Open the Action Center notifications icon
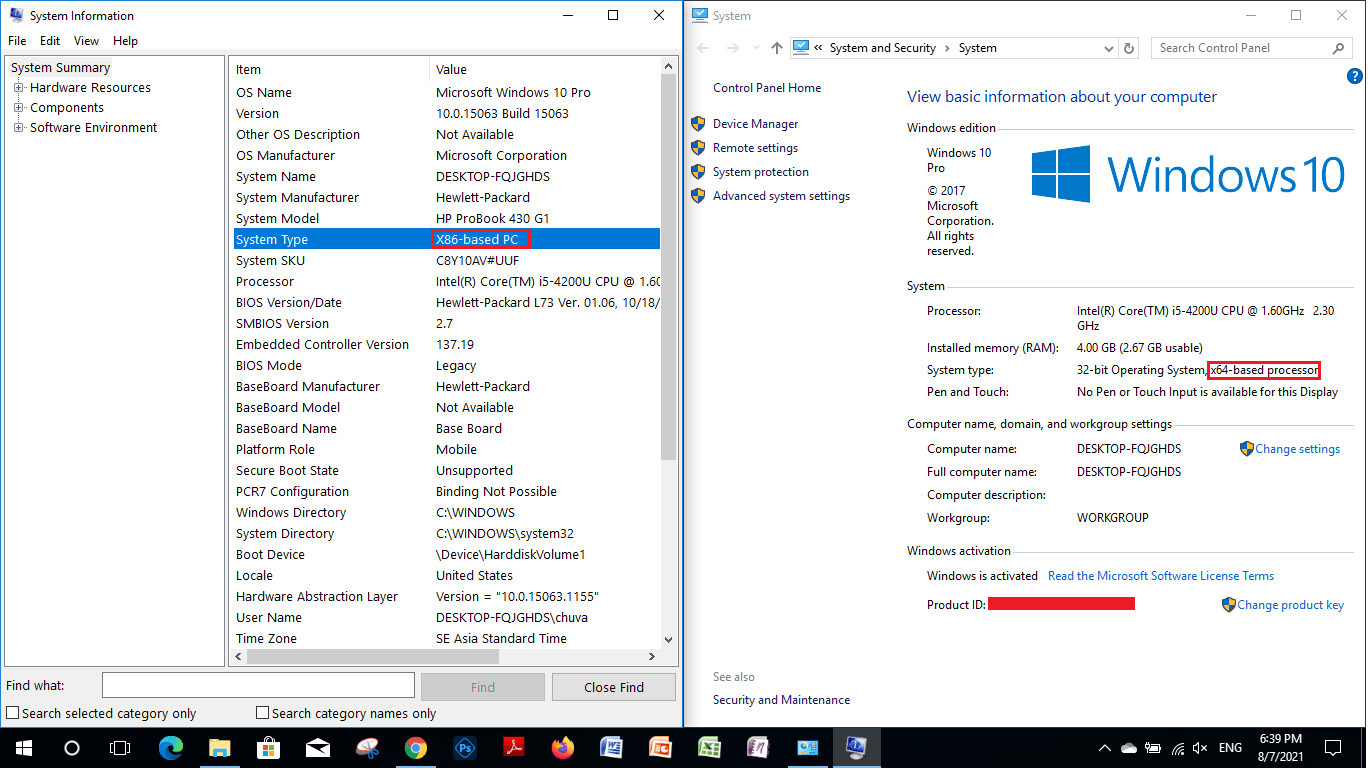 tap(1333, 747)
